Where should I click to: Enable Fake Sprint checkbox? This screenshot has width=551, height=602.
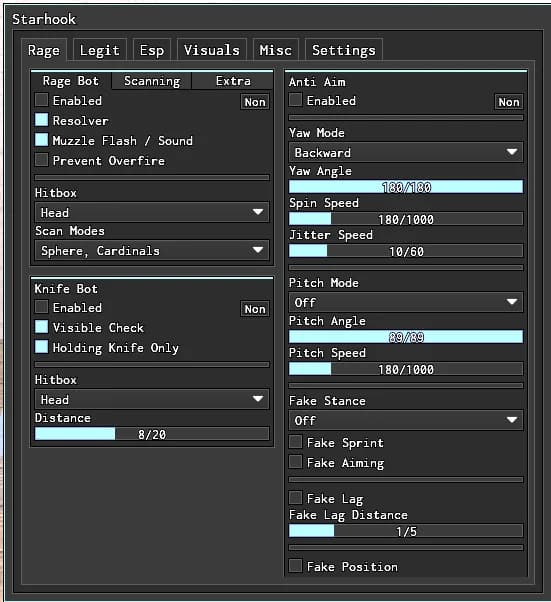295,442
